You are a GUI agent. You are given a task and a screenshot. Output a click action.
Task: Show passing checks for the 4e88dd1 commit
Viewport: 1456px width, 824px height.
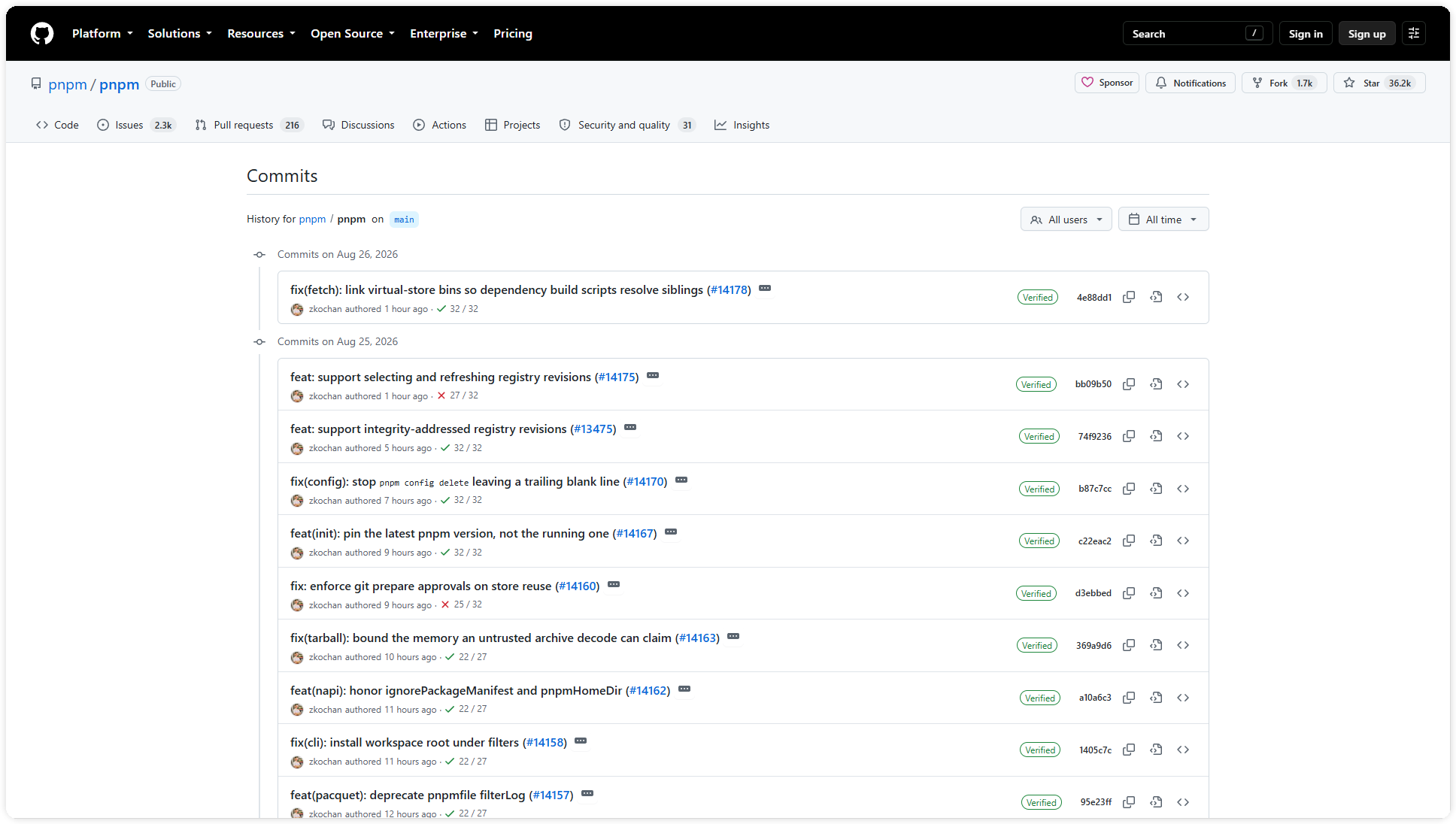[441, 309]
